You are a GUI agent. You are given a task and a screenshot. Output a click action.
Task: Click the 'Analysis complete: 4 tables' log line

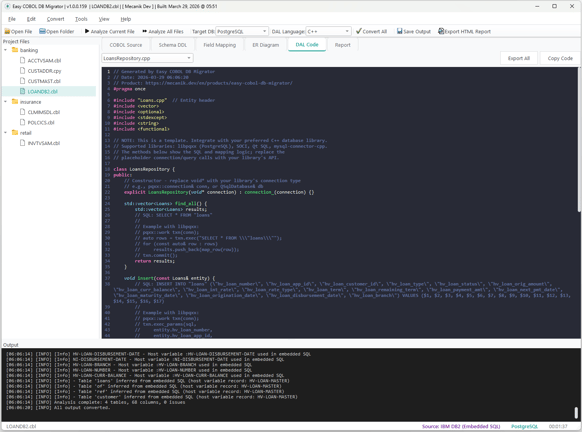pos(95,402)
